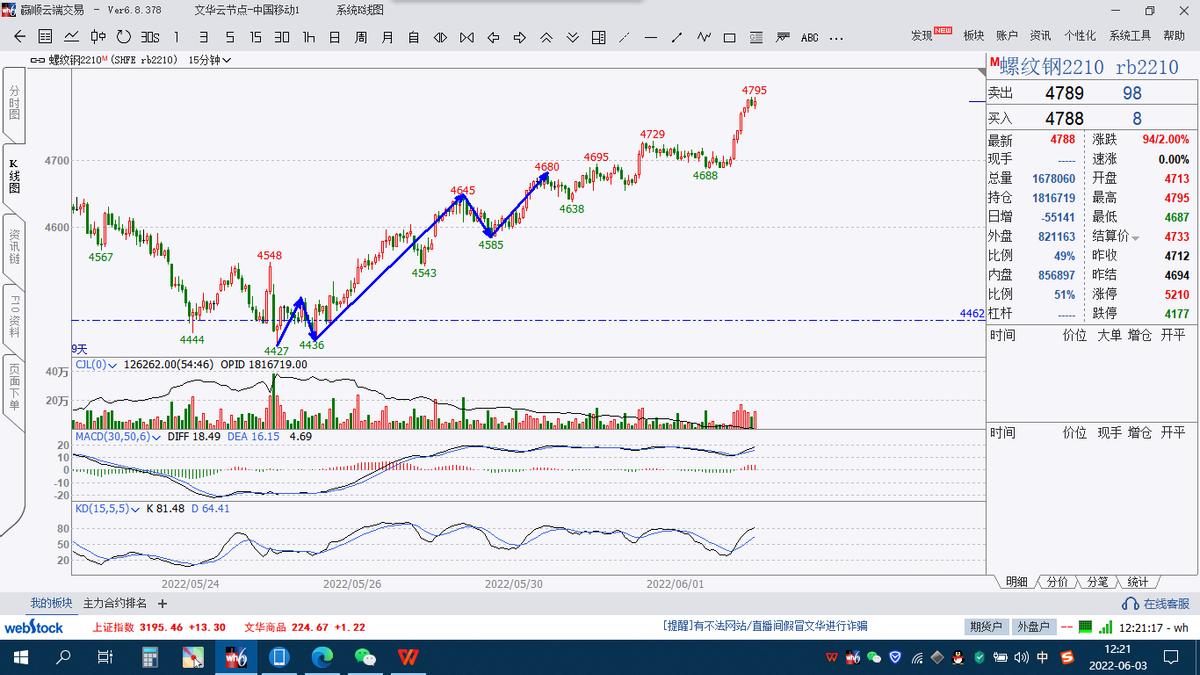This screenshot has height=675, width=1200.
Task: Open the intraday line chart icon
Action: click(x=72, y=37)
